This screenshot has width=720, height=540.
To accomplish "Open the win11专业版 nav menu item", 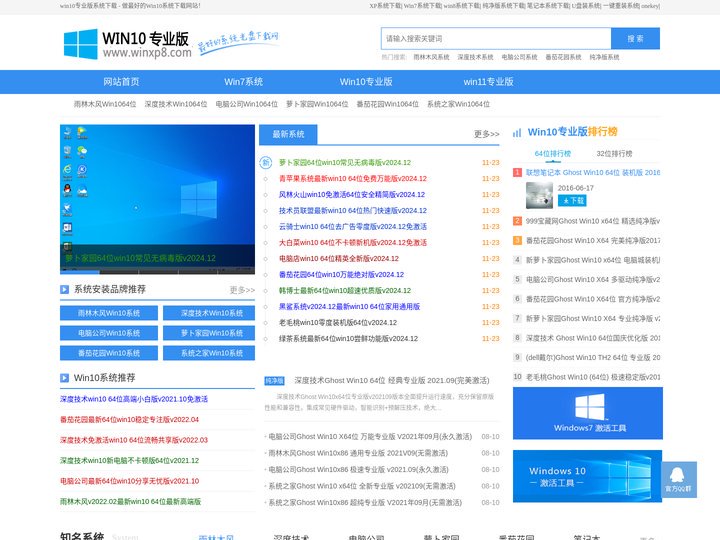I will tap(489, 82).
